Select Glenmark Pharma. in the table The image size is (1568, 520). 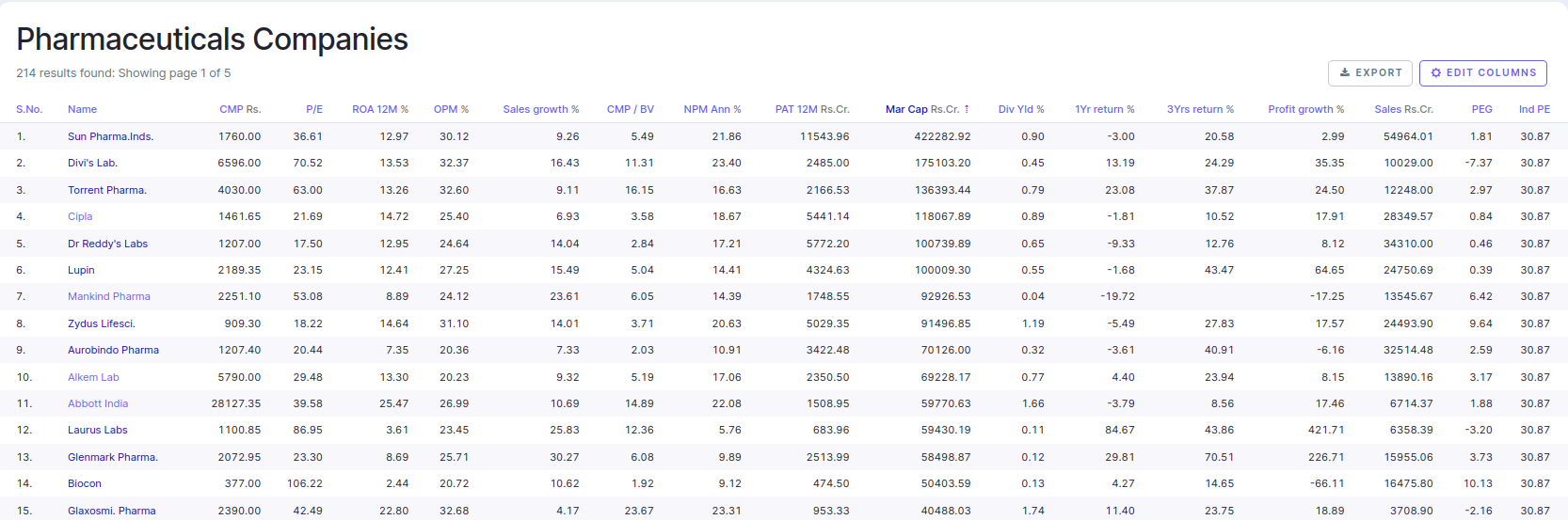(x=112, y=457)
